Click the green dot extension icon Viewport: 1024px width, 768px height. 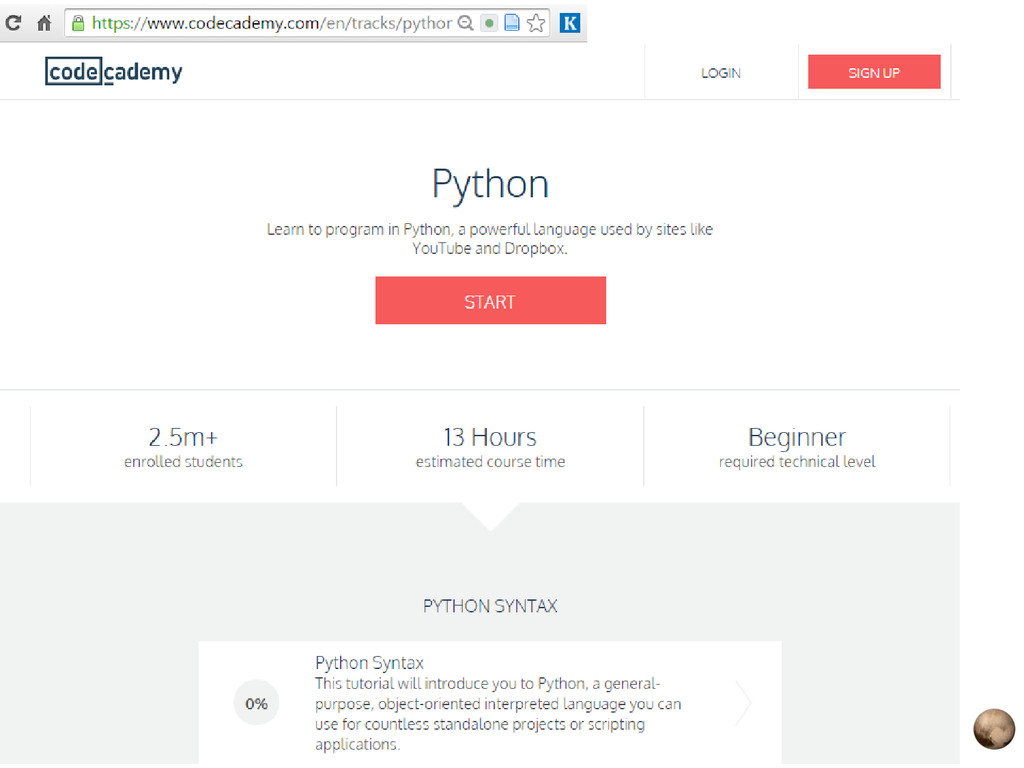pos(488,24)
